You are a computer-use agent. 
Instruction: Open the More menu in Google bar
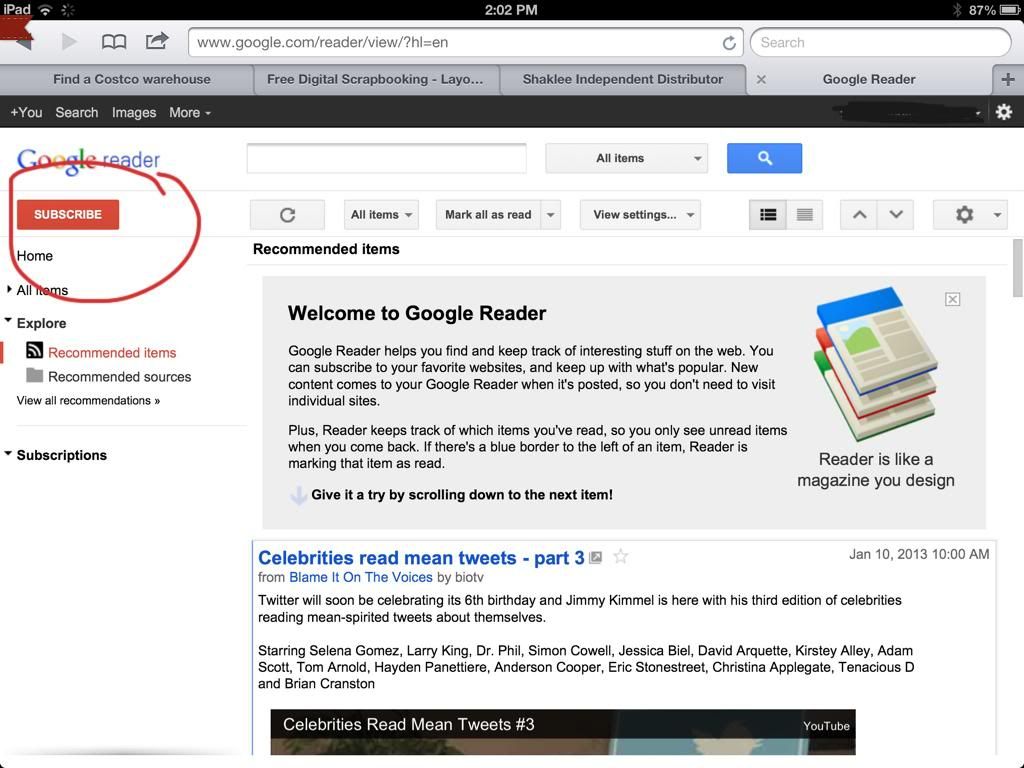[189, 112]
